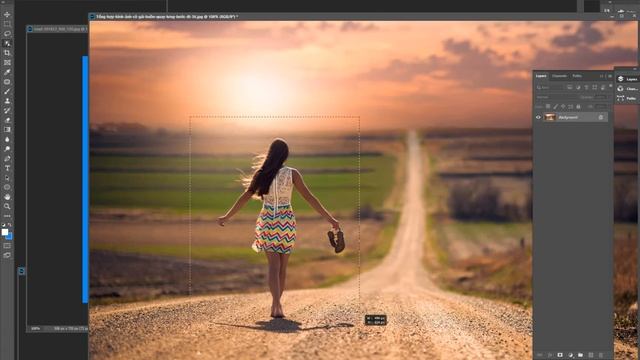
Task: Create a new layer
Action: (591, 355)
